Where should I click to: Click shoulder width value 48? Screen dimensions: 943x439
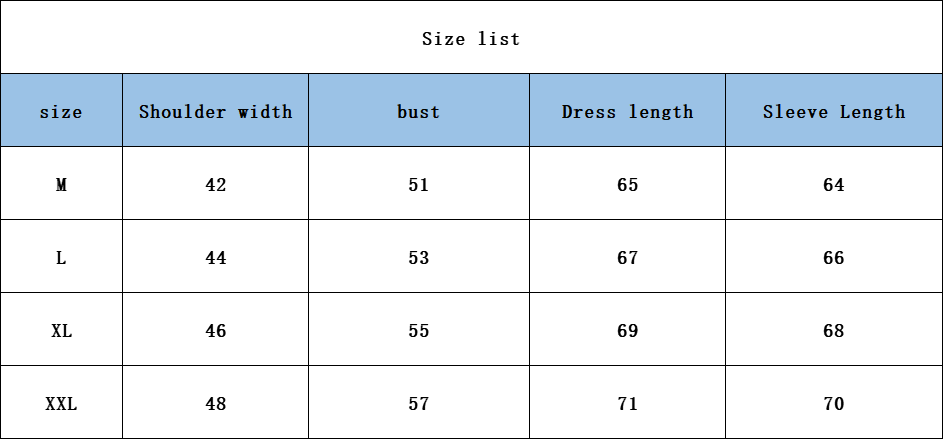[215, 403]
